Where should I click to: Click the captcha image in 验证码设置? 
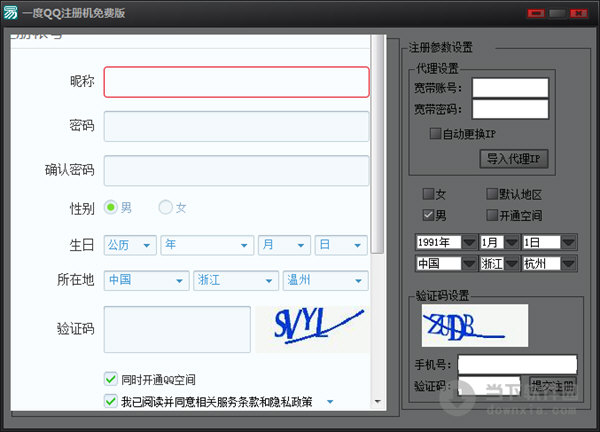click(475, 326)
